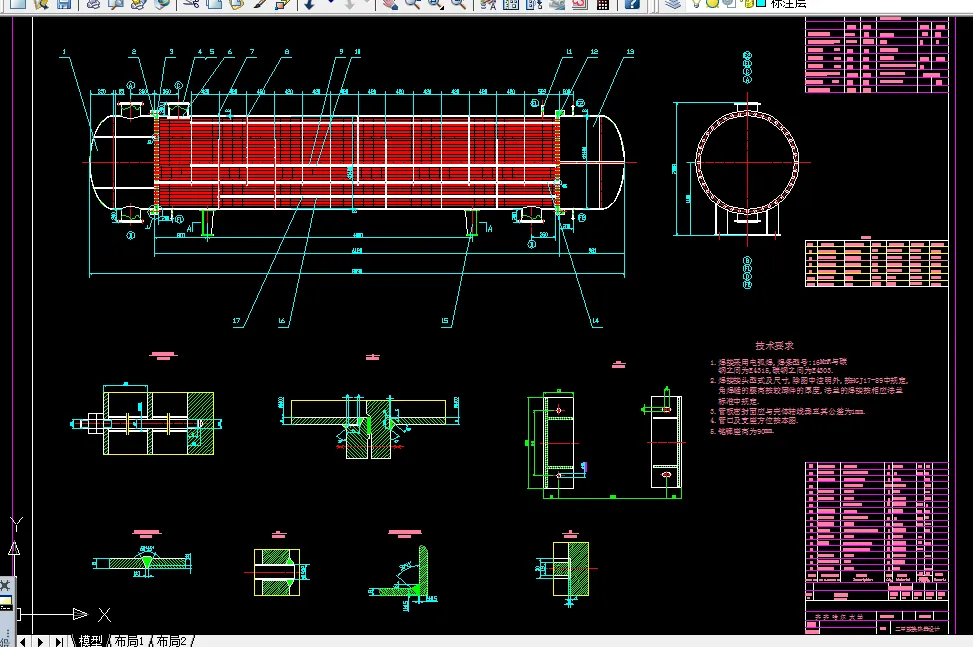Screen dimensions: 973x647
Task: Select the Match Properties brush icon
Action: pos(260,4)
